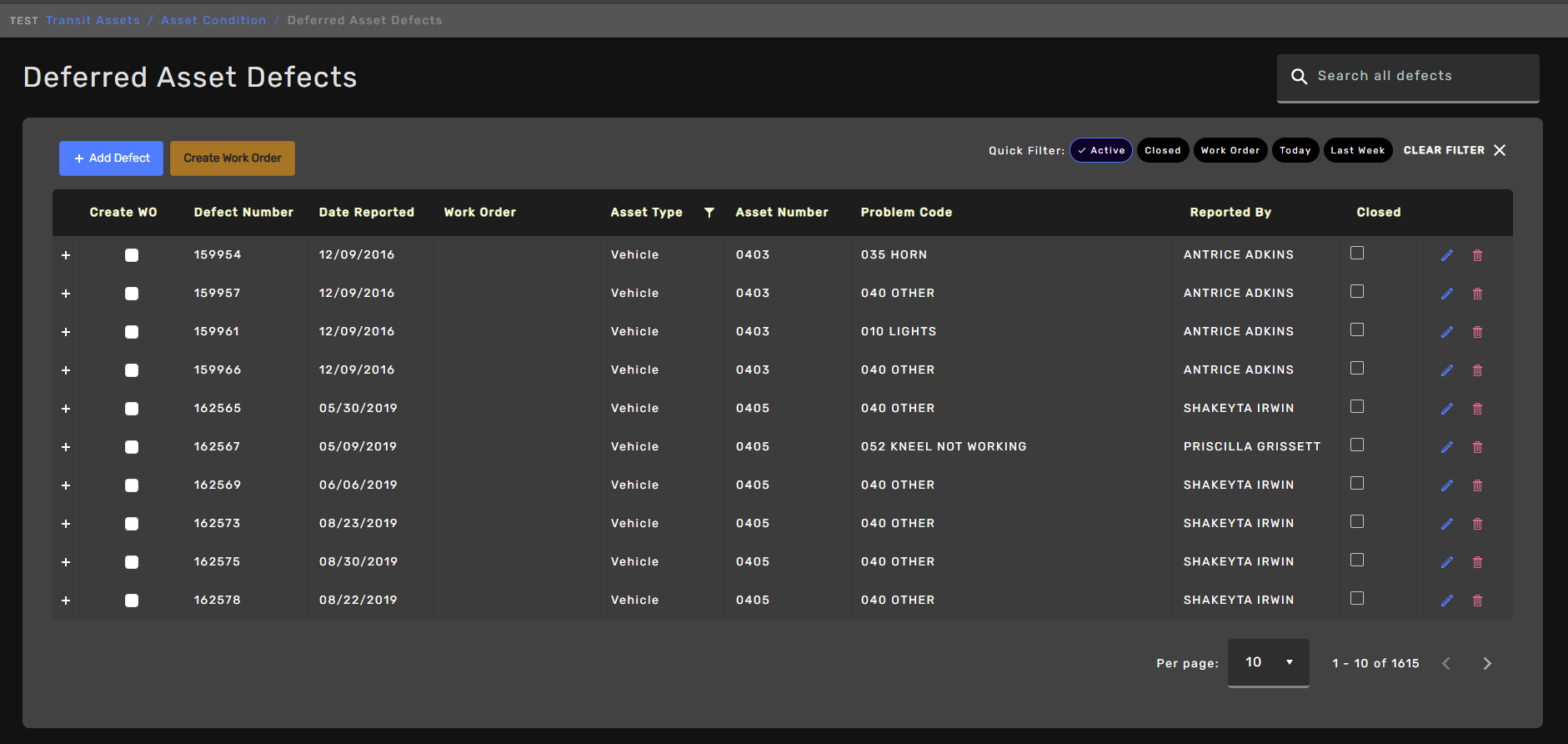The height and width of the screenshot is (744, 1568).
Task: Apply the Today quick filter
Action: pos(1295,151)
